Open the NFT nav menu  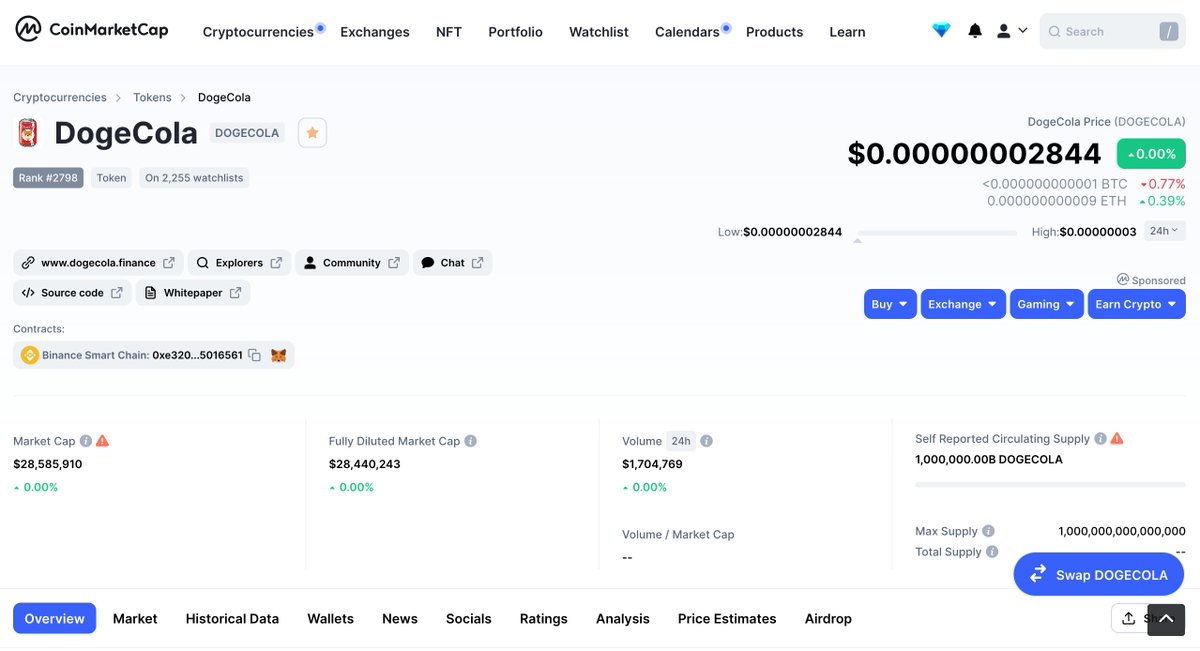coord(449,32)
